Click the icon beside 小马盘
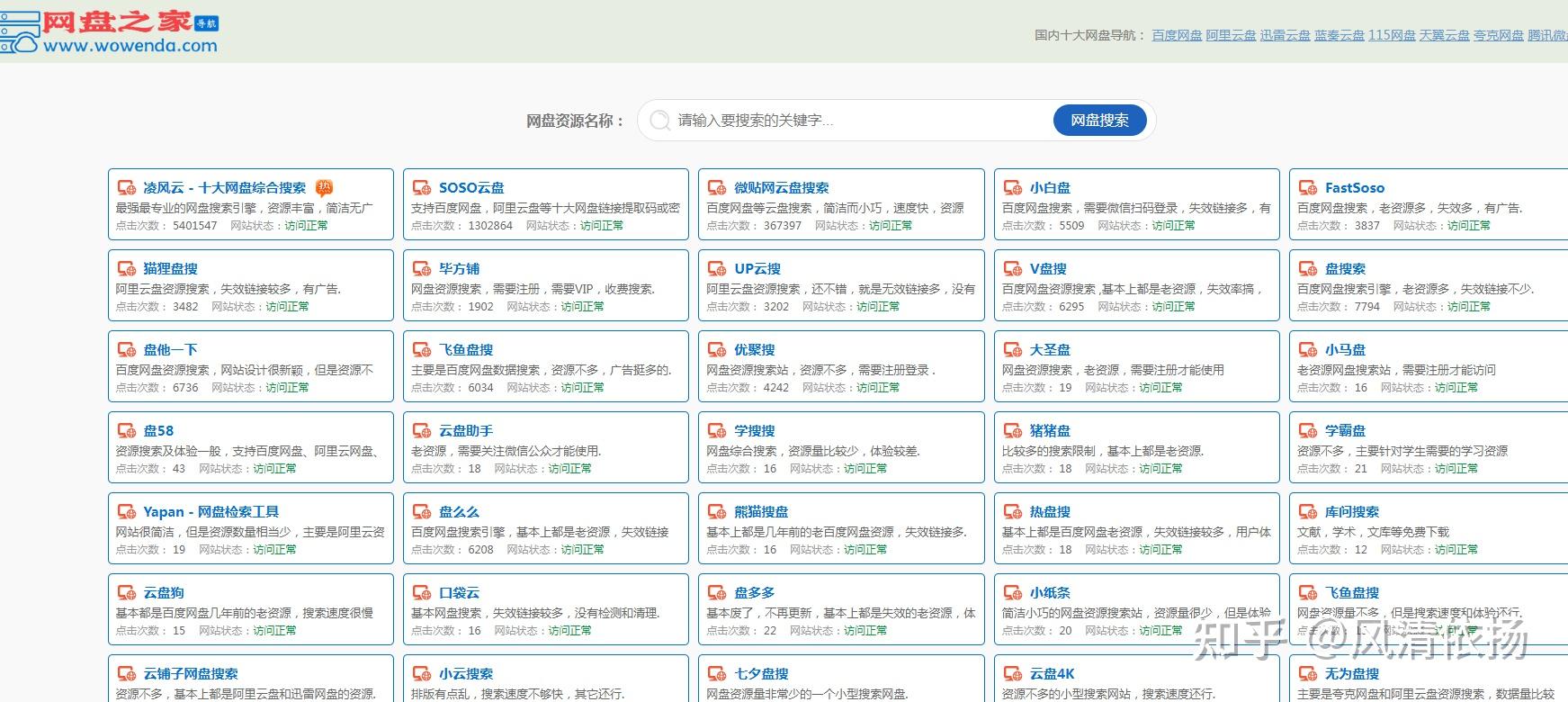 [x=1308, y=350]
